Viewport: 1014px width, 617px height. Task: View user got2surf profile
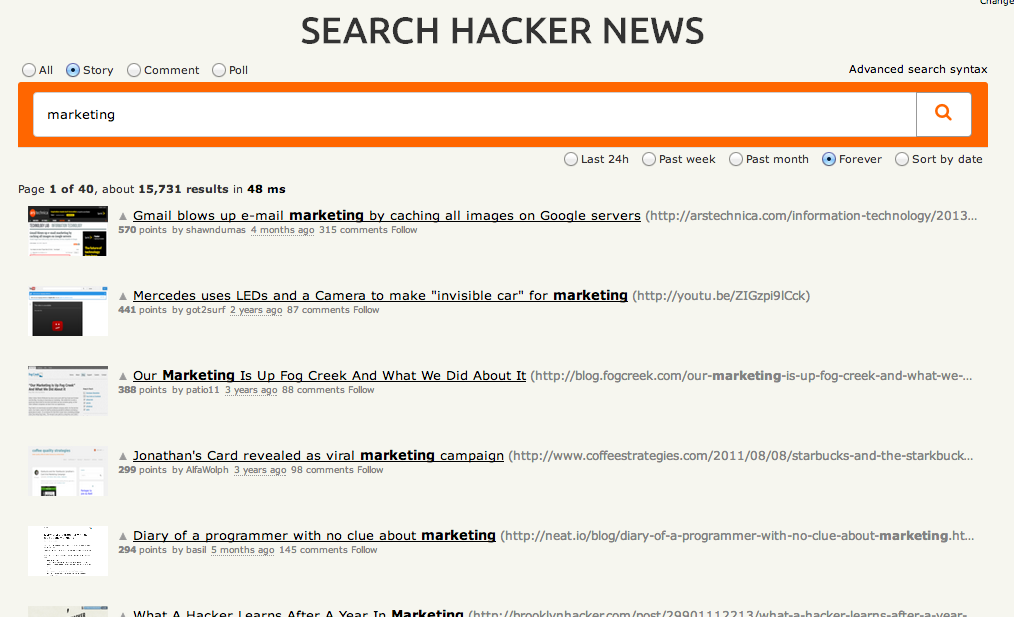tap(206, 310)
